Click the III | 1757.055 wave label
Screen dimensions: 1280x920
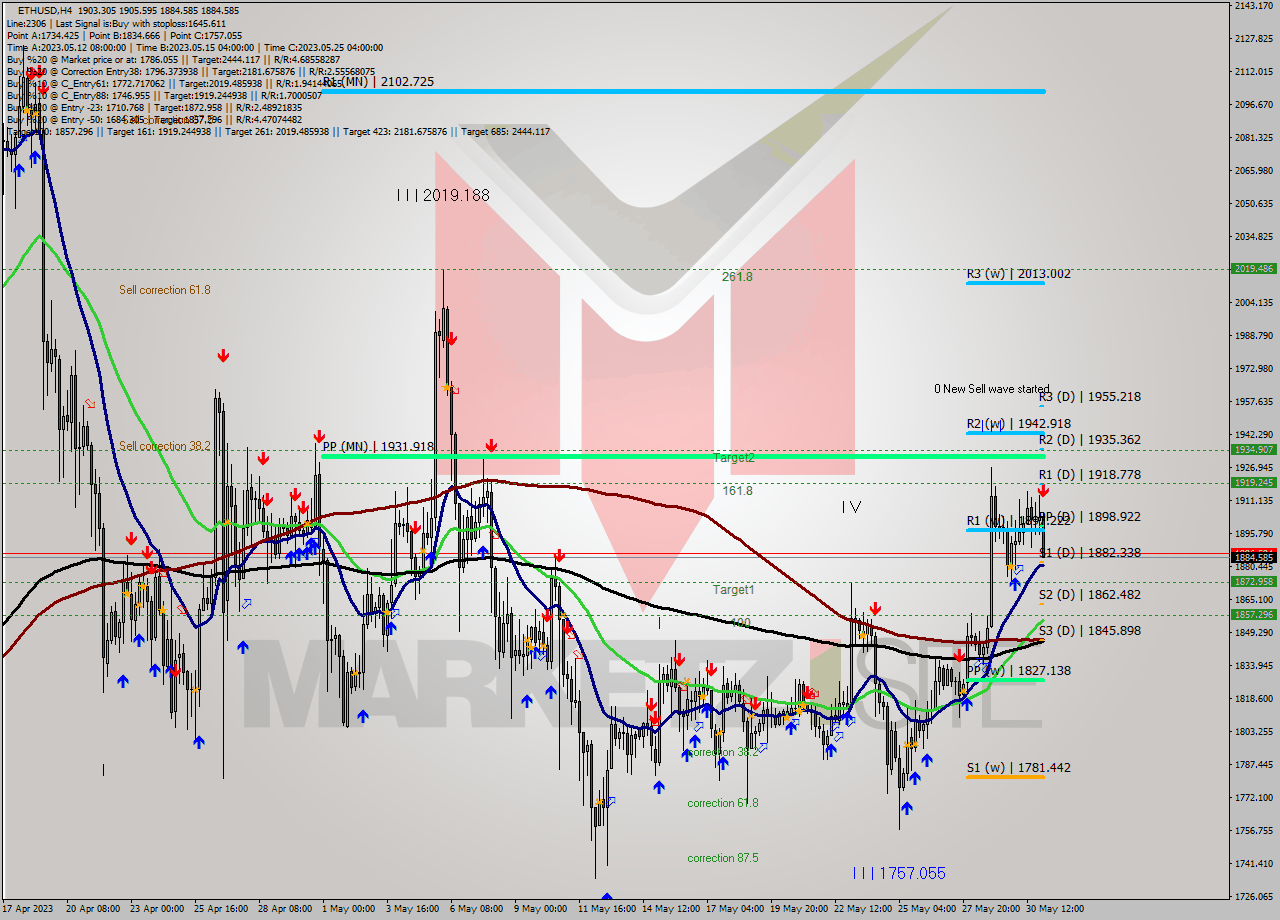pos(899,873)
